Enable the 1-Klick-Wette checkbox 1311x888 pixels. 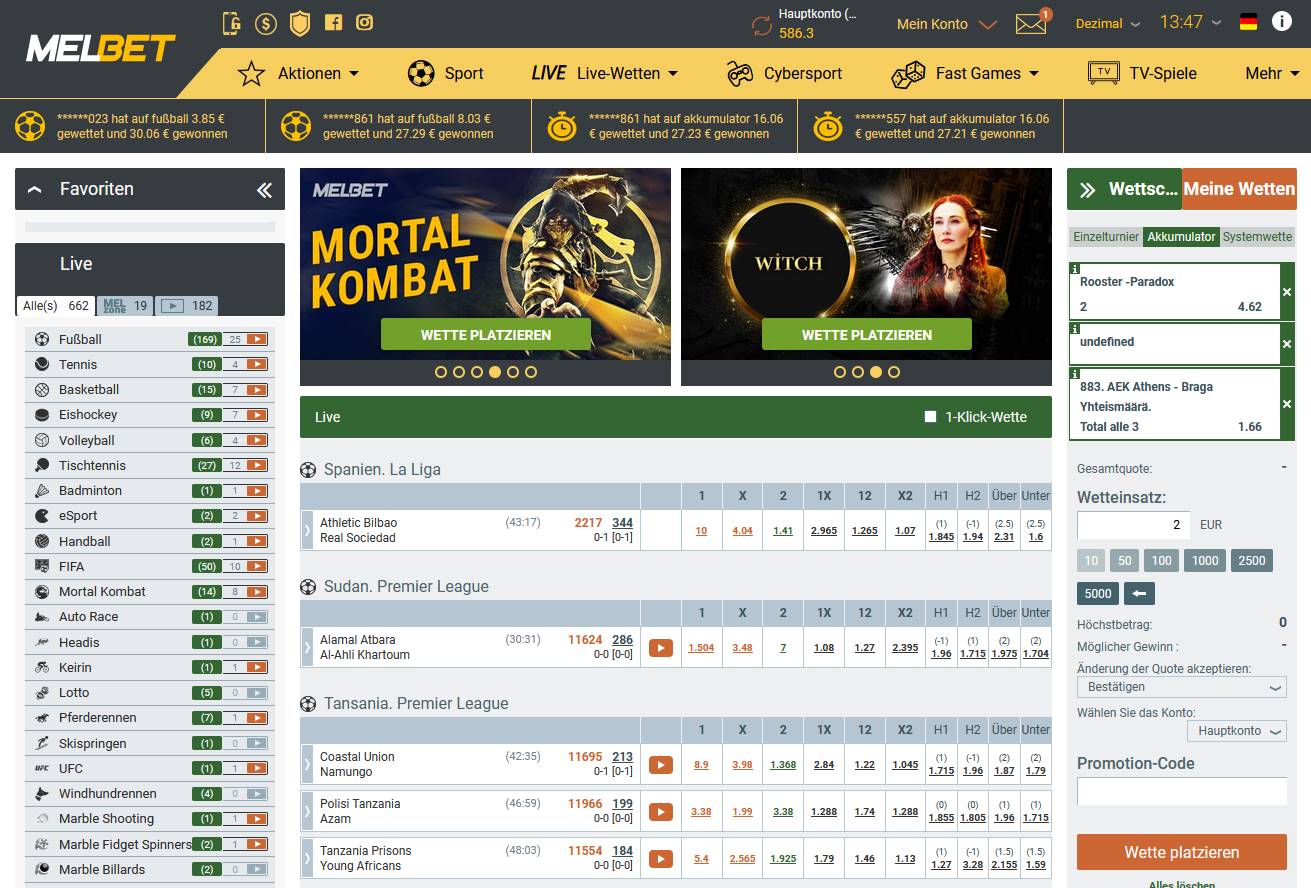[930, 417]
